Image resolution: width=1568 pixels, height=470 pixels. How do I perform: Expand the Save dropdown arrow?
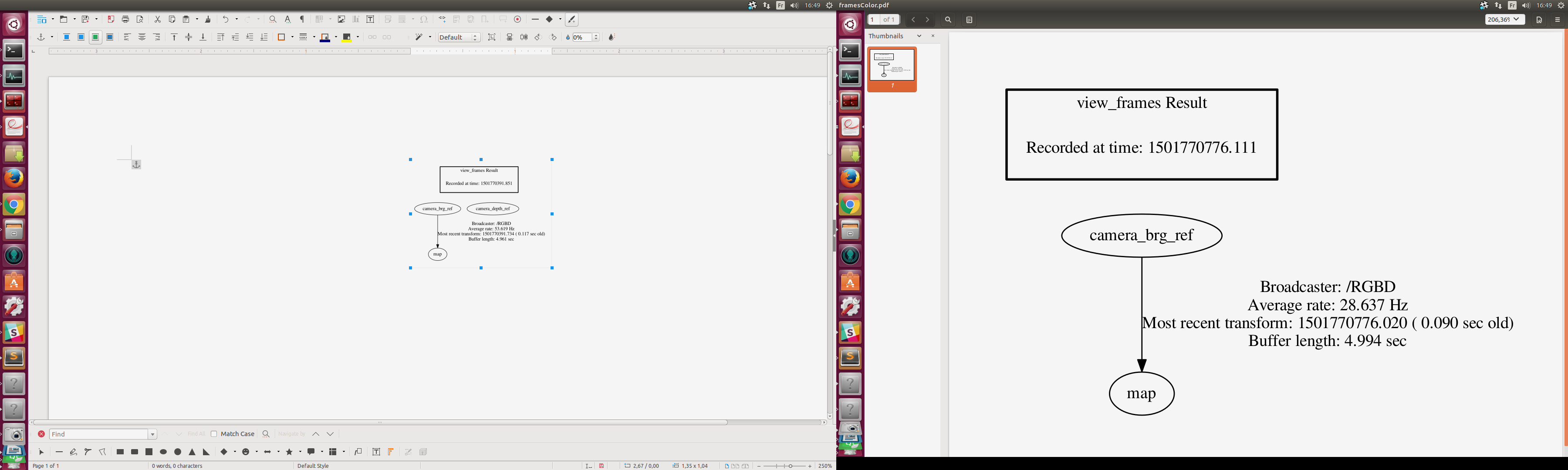point(96,20)
